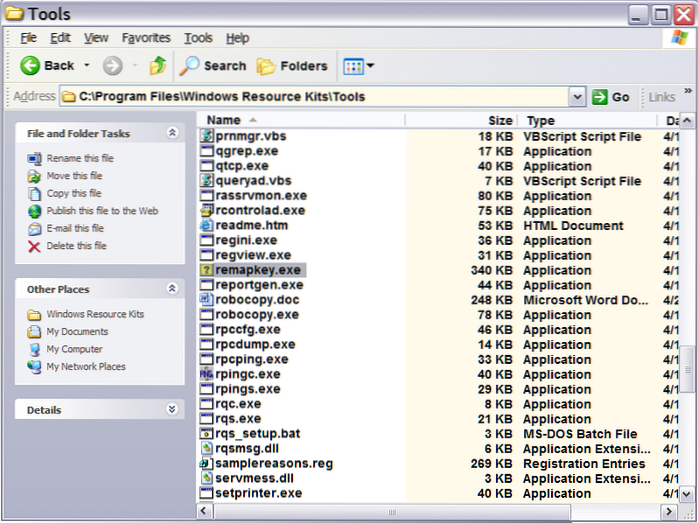Go to My Network Places link
The width and height of the screenshot is (698, 523).
click(x=86, y=367)
